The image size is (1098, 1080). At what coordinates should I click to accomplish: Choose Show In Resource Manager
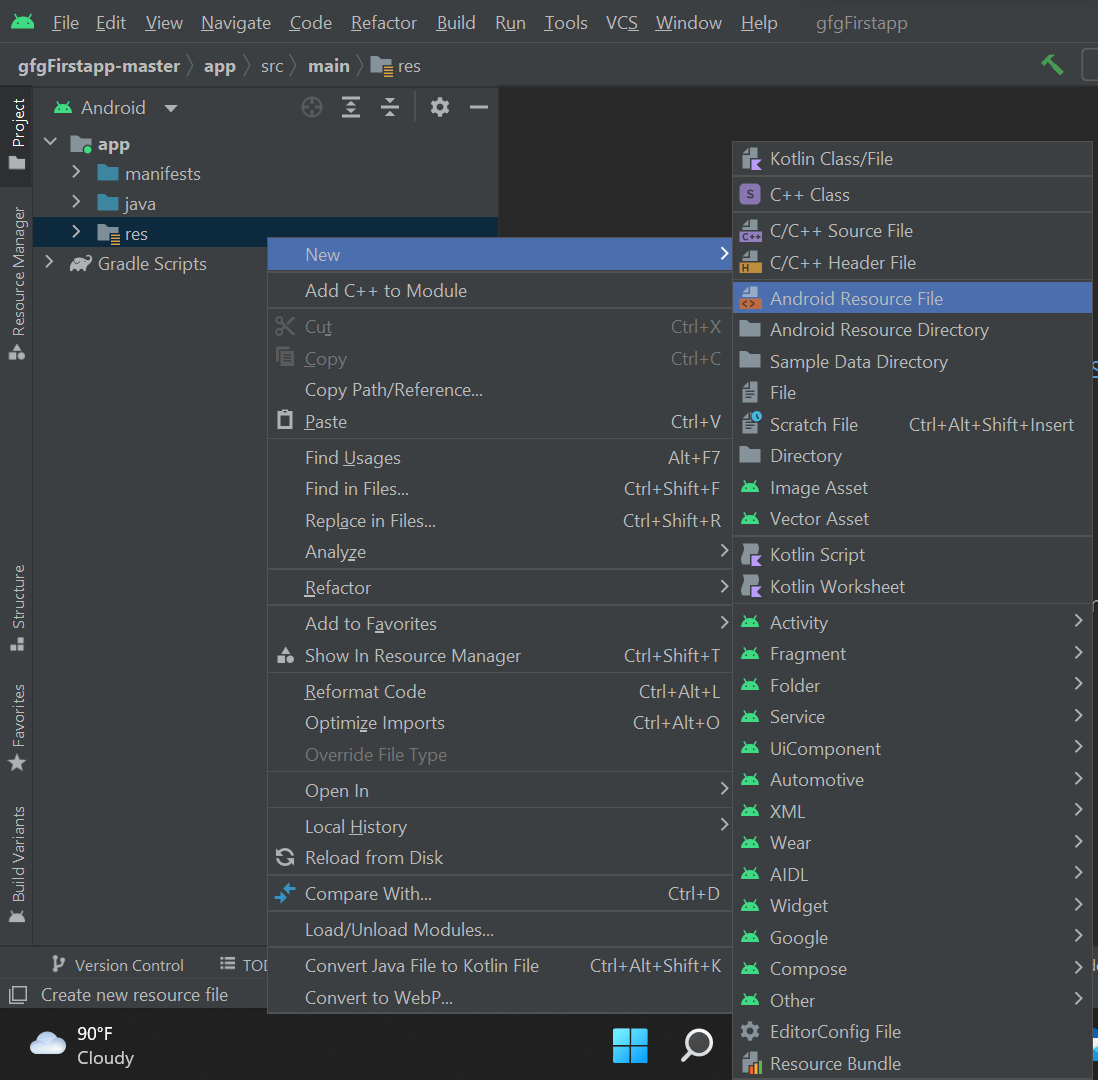499,656
